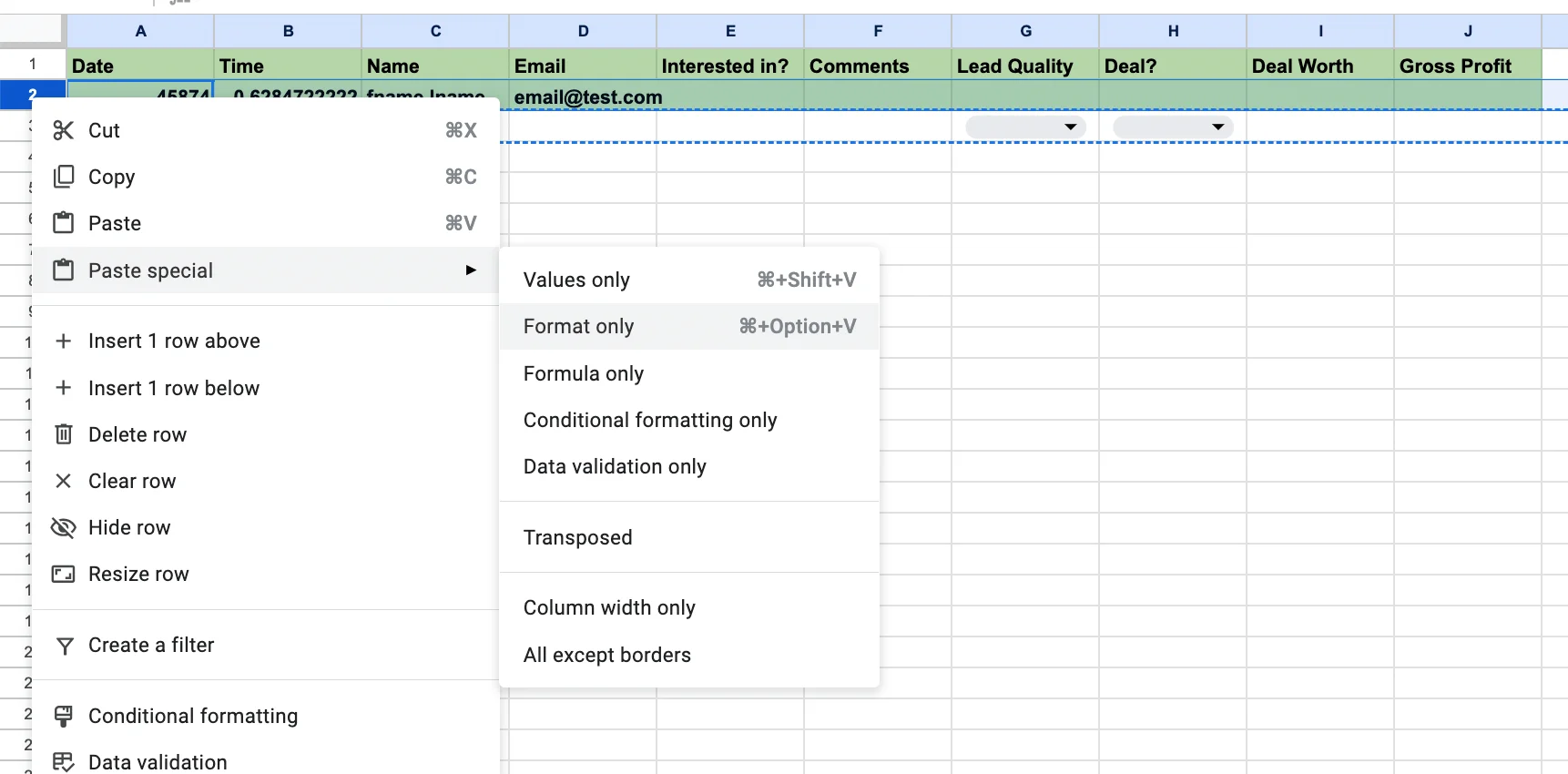Select column F header
Viewport: 1568px width, 774px height.
(878, 31)
